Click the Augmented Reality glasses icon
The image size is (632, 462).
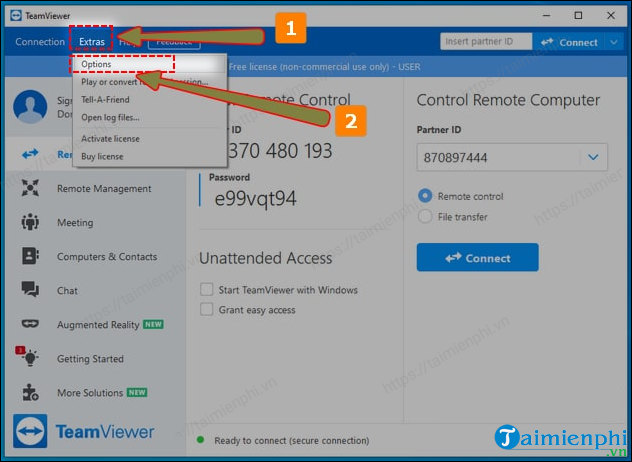point(30,324)
